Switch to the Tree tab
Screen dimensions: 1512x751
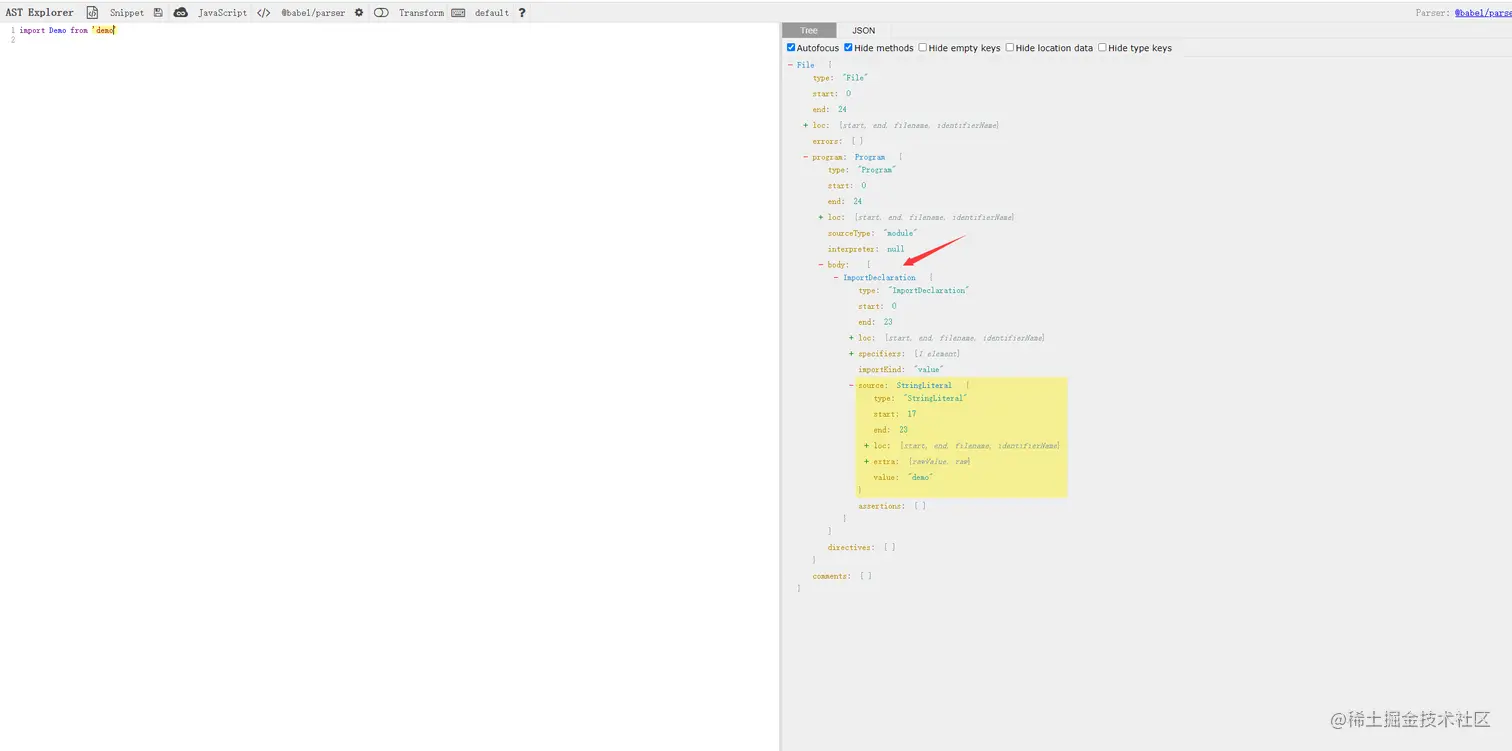point(809,31)
